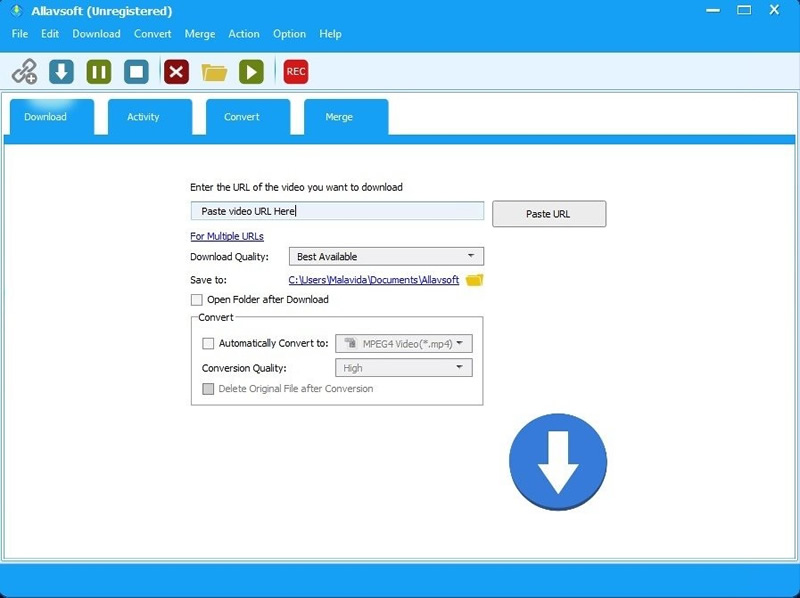The image size is (800, 598).
Task: Pause download using green pause icon
Action: (99, 71)
